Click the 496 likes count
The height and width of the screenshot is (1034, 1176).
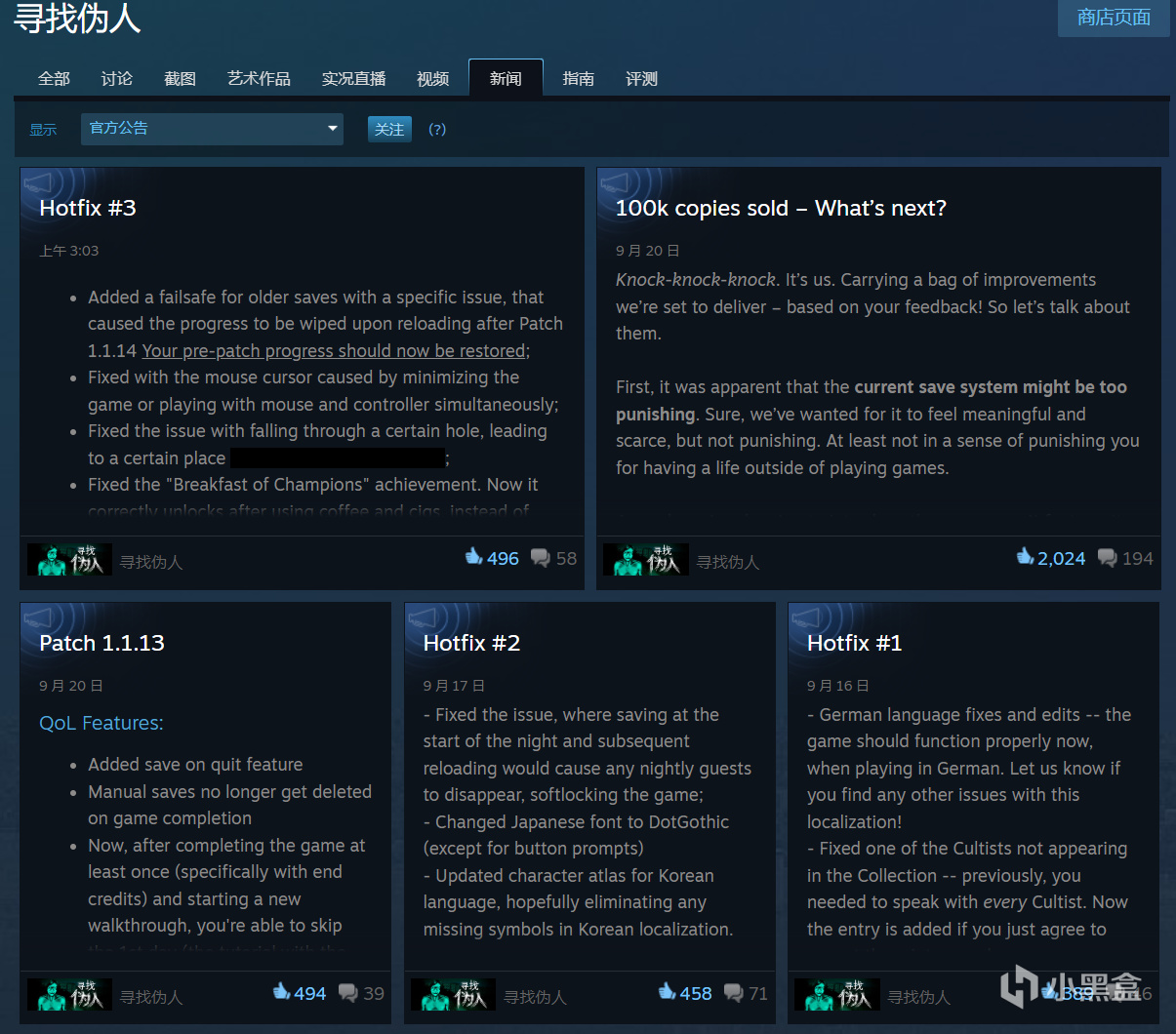[x=503, y=559]
